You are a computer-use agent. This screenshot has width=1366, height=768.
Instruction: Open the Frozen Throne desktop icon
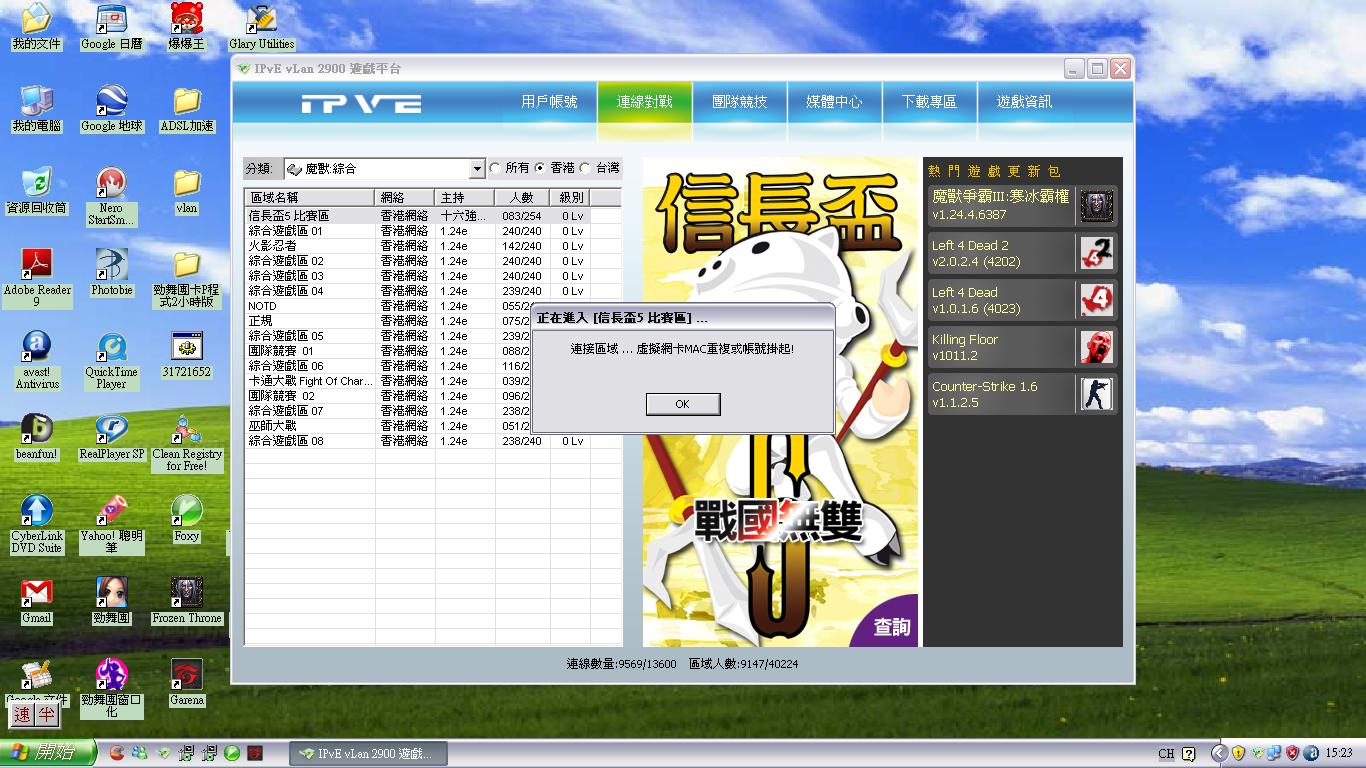(186, 593)
